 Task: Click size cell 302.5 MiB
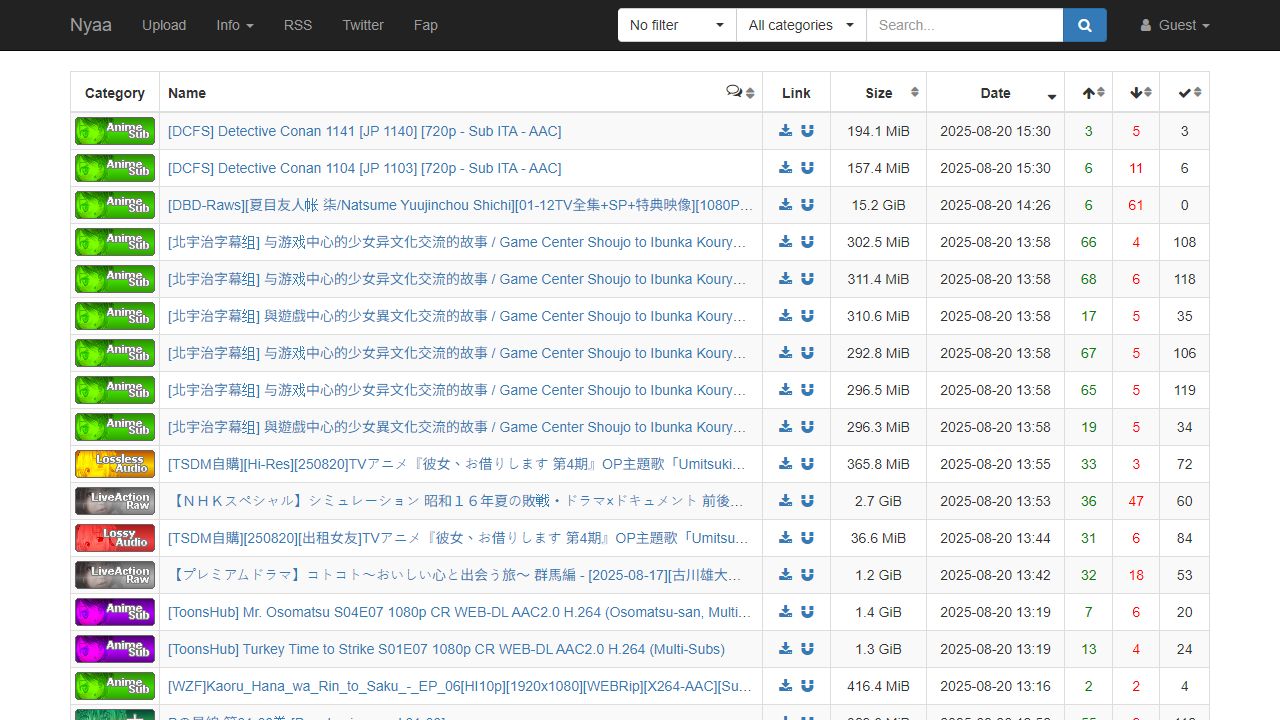(x=878, y=242)
